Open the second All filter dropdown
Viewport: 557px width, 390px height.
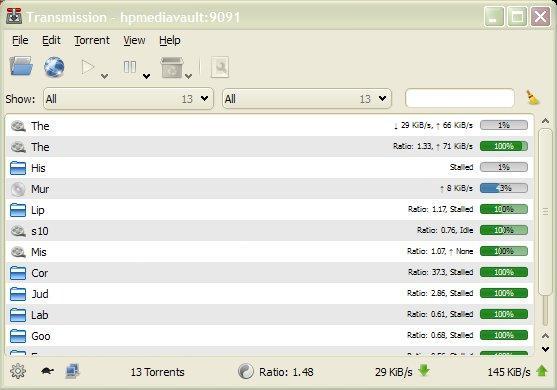[x=307, y=99]
